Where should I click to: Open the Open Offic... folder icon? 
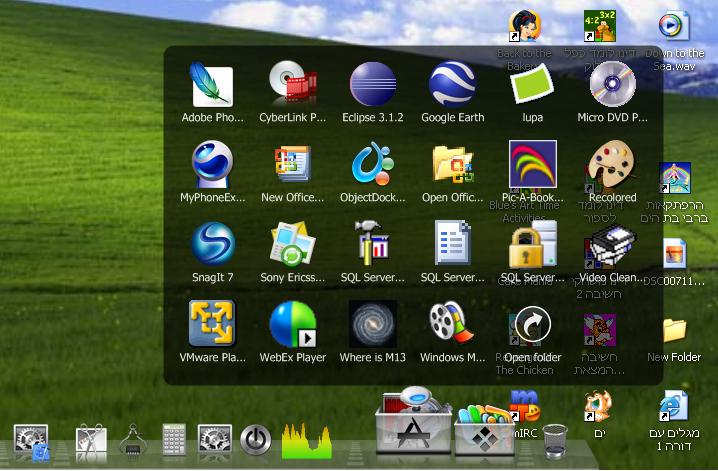(452, 164)
